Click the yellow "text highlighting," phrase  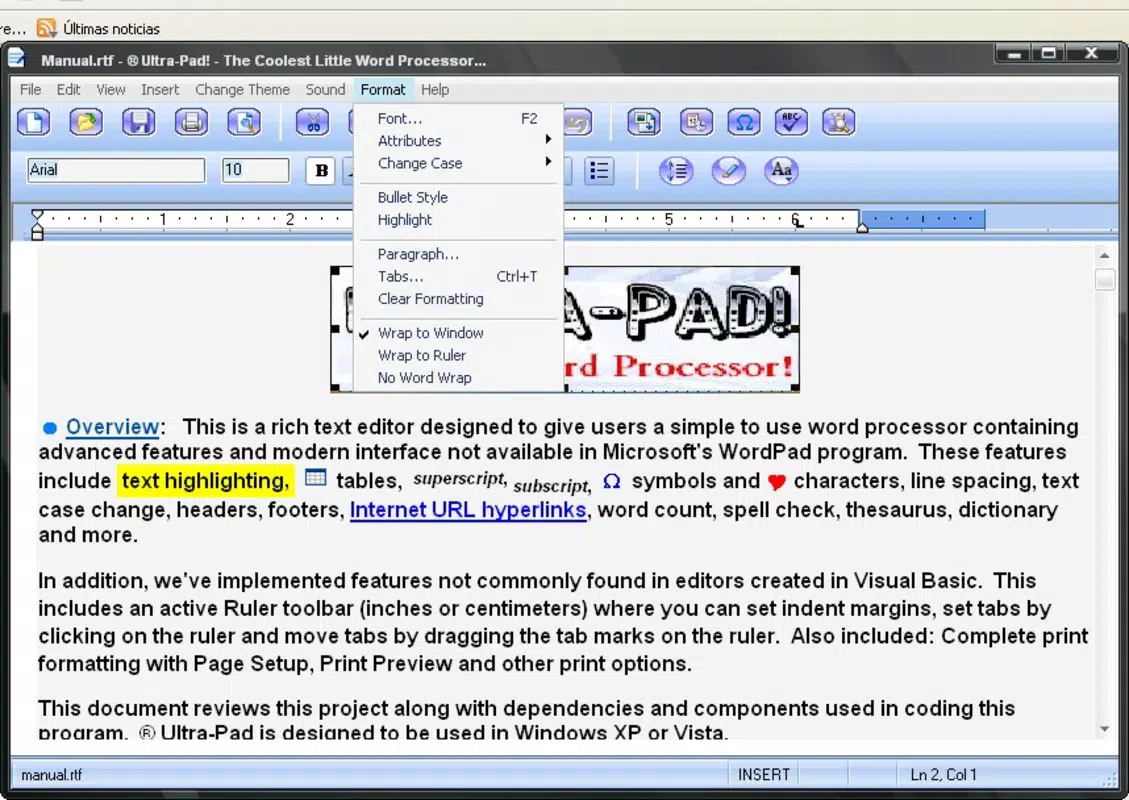click(x=205, y=480)
